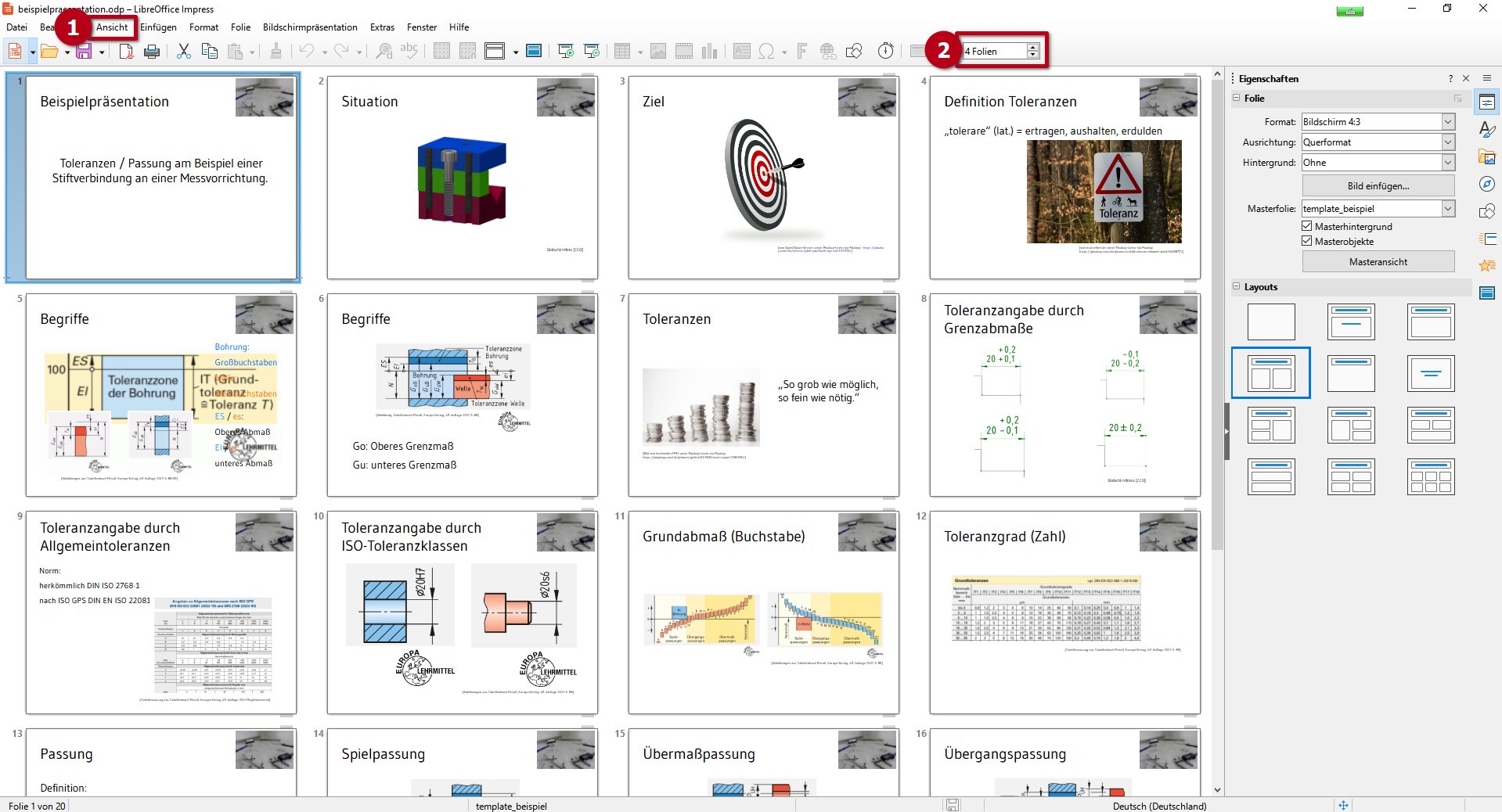Click the Save document icon

tap(84, 52)
